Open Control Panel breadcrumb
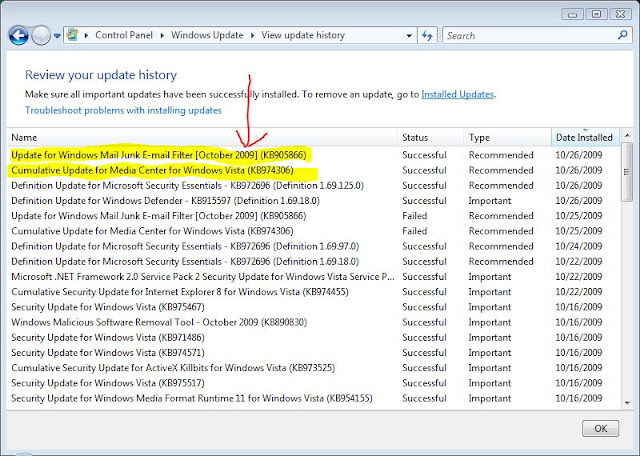The image size is (640, 456). click(x=124, y=35)
